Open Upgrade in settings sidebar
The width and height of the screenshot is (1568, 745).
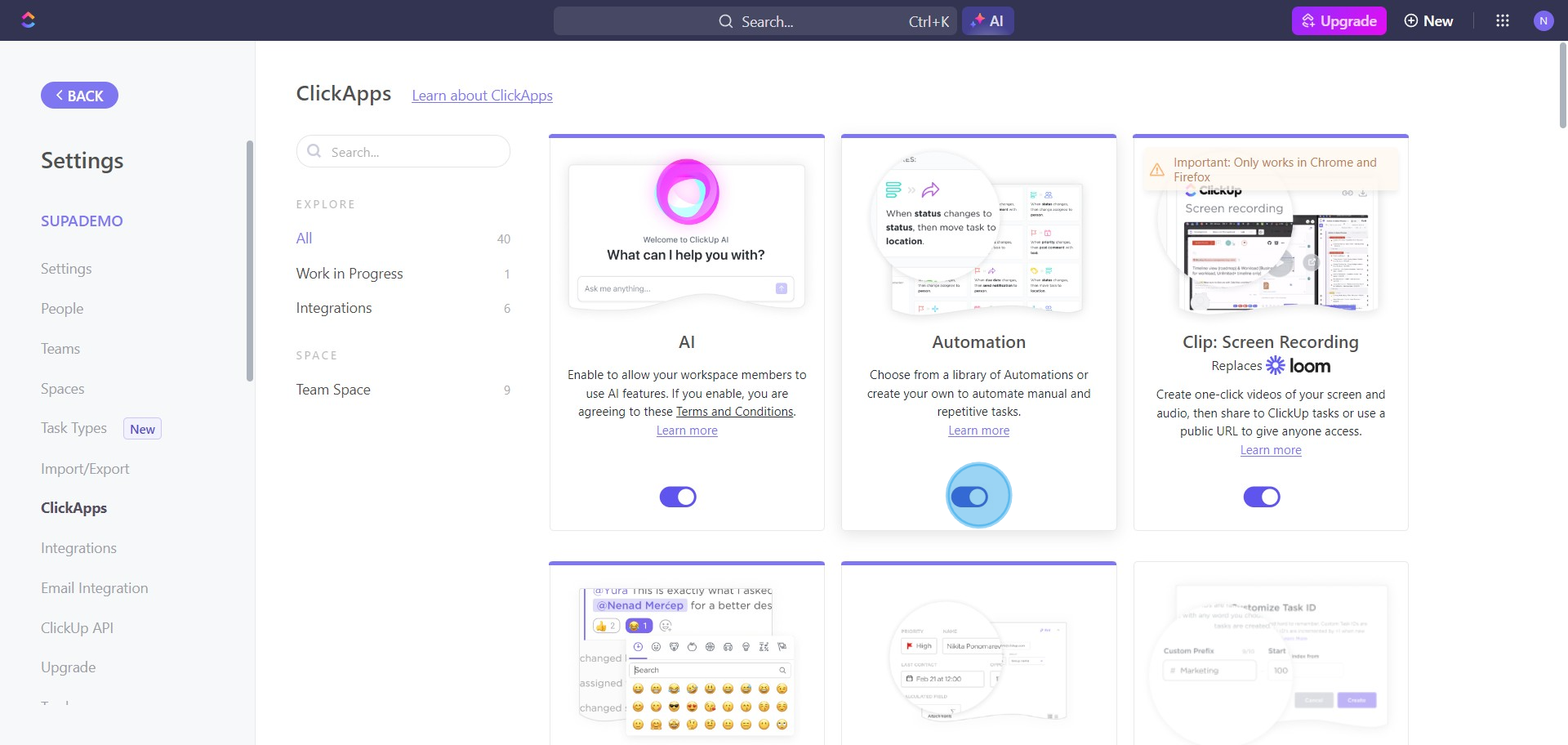click(x=69, y=667)
